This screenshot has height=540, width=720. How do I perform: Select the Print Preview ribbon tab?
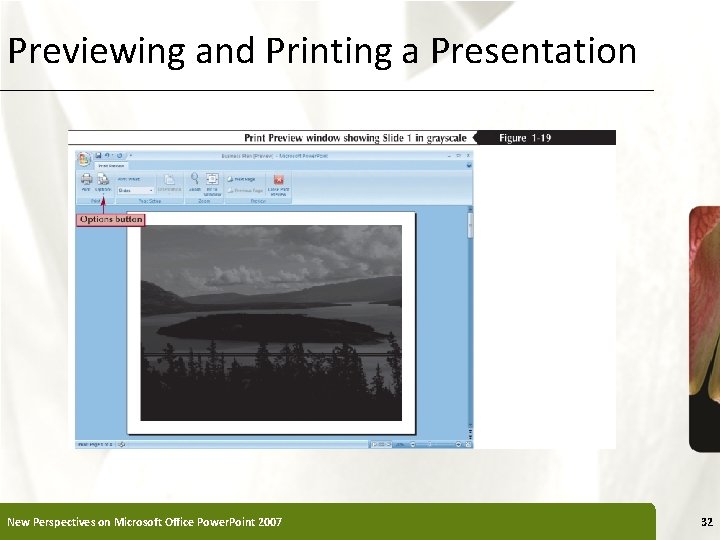click(112, 166)
